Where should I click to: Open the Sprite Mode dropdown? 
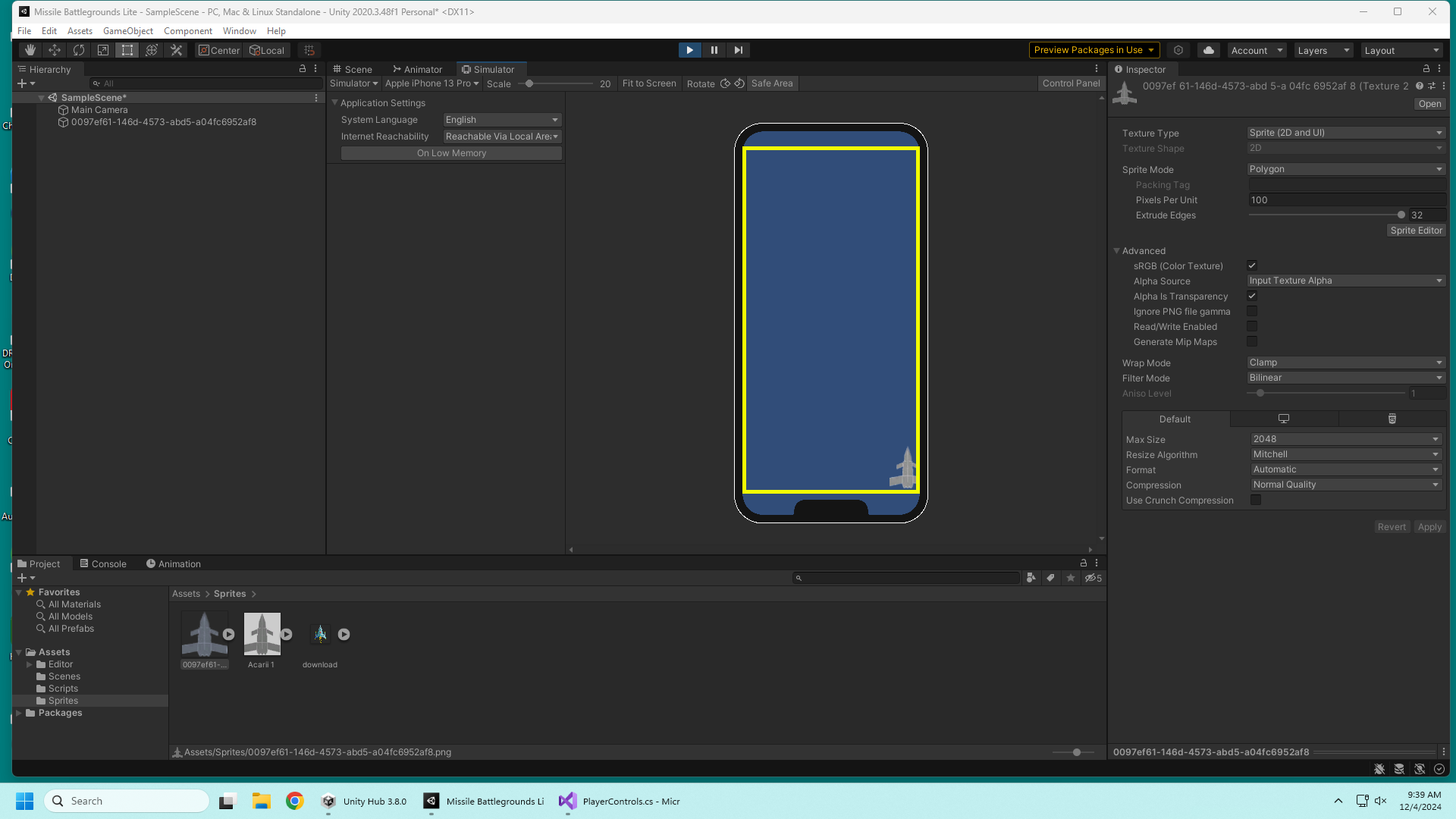click(1345, 169)
